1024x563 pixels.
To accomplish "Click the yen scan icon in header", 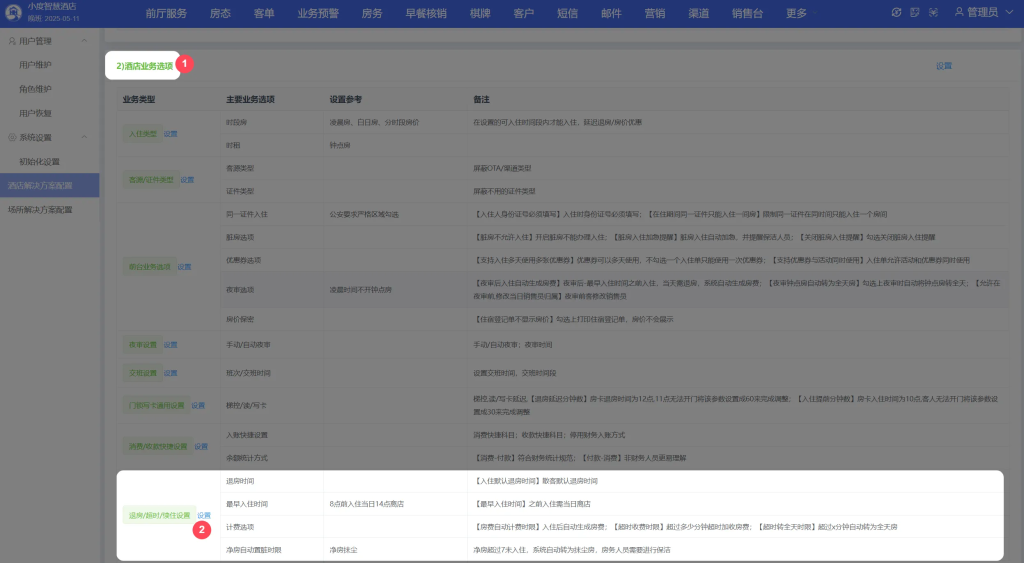I will [933, 12].
